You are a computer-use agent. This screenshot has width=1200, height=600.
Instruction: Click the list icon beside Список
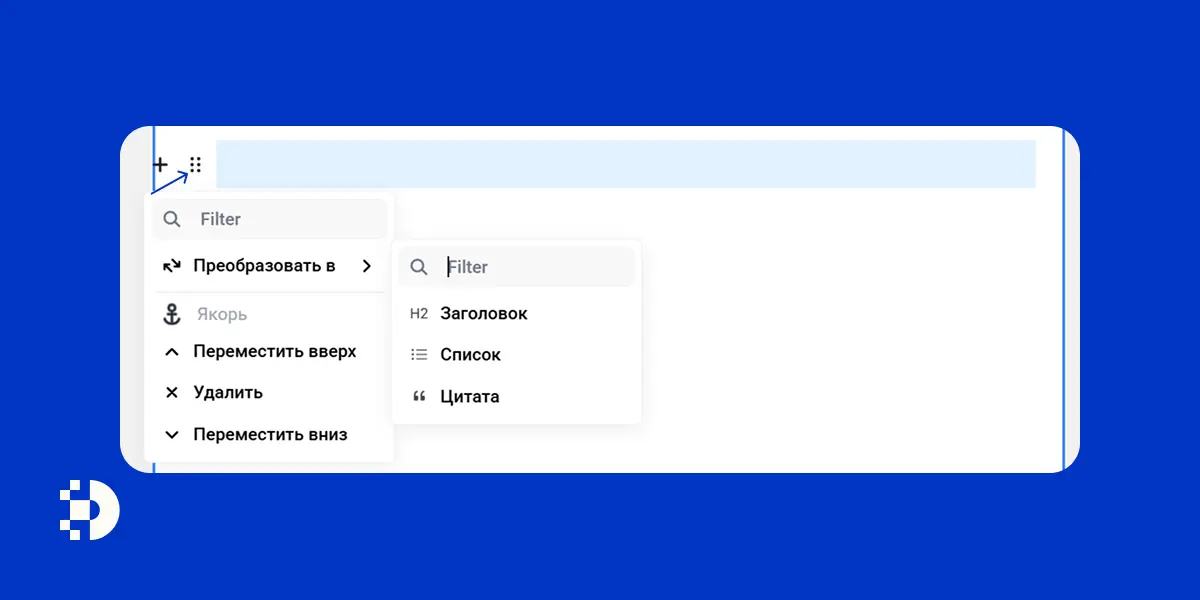[x=419, y=355]
